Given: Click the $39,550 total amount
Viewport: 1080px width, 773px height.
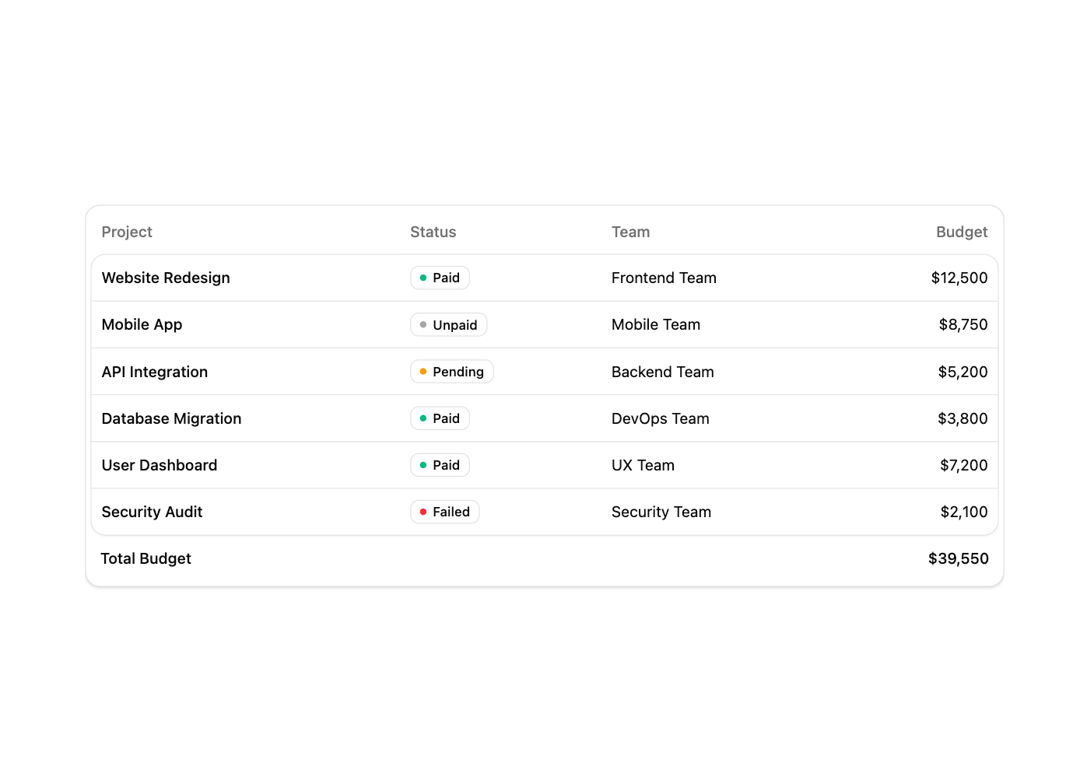Looking at the screenshot, I should click(x=958, y=559).
